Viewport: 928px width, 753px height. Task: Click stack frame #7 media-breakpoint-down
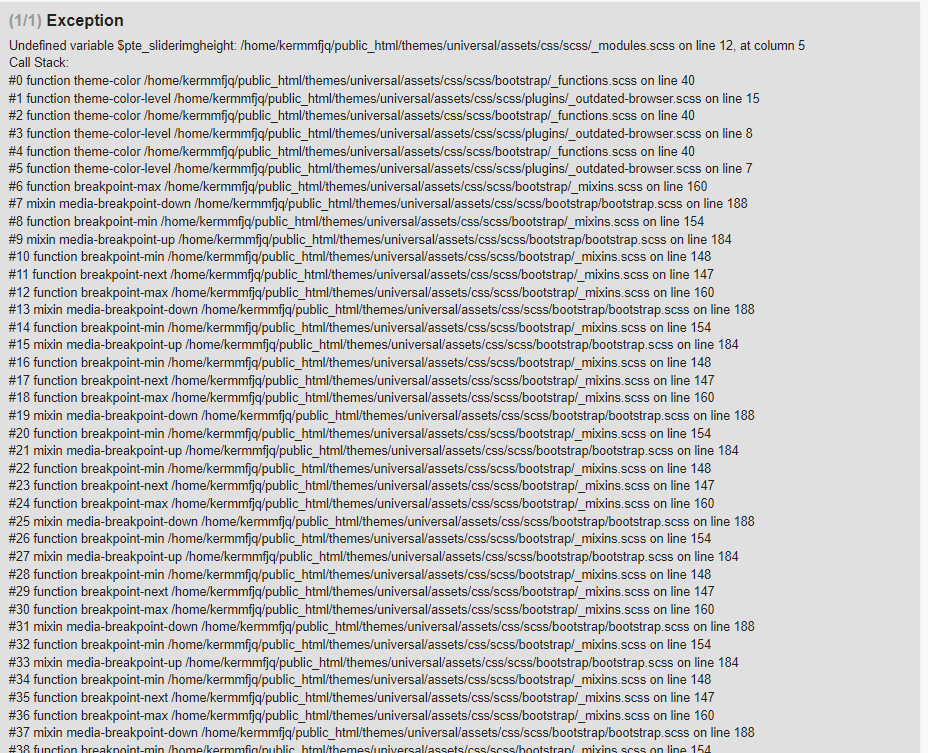378,204
